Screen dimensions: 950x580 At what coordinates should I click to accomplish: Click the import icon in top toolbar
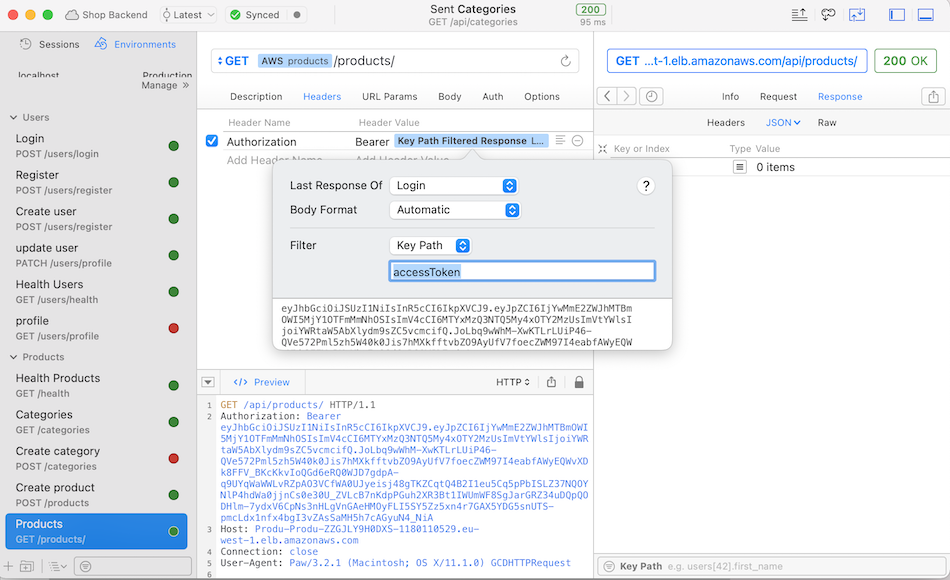tap(857, 15)
